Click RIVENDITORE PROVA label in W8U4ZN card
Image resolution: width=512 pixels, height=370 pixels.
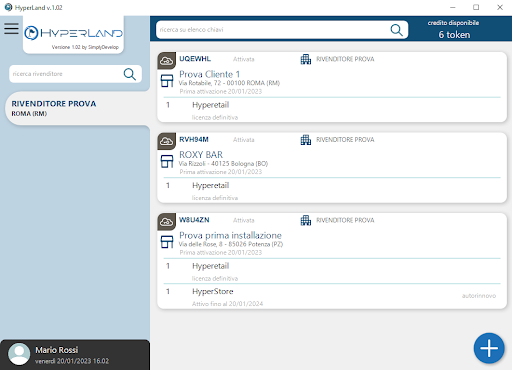tap(345, 221)
